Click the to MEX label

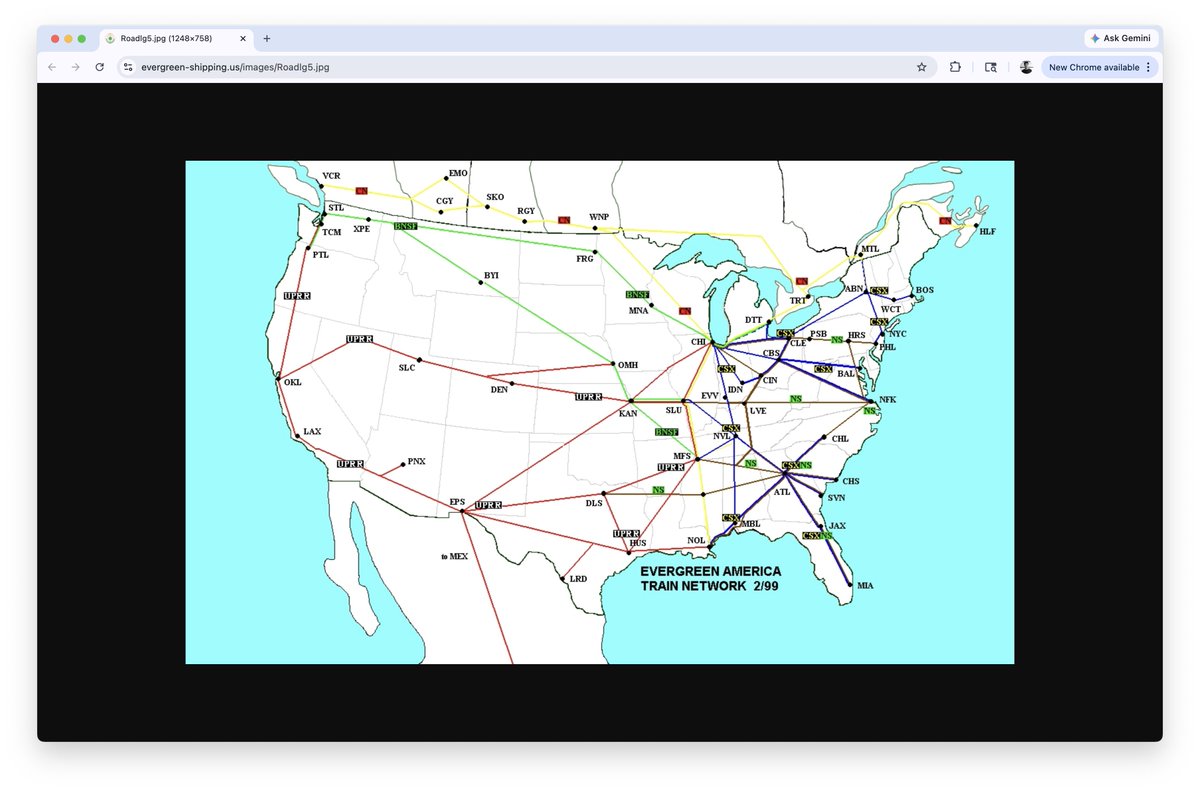coord(454,556)
